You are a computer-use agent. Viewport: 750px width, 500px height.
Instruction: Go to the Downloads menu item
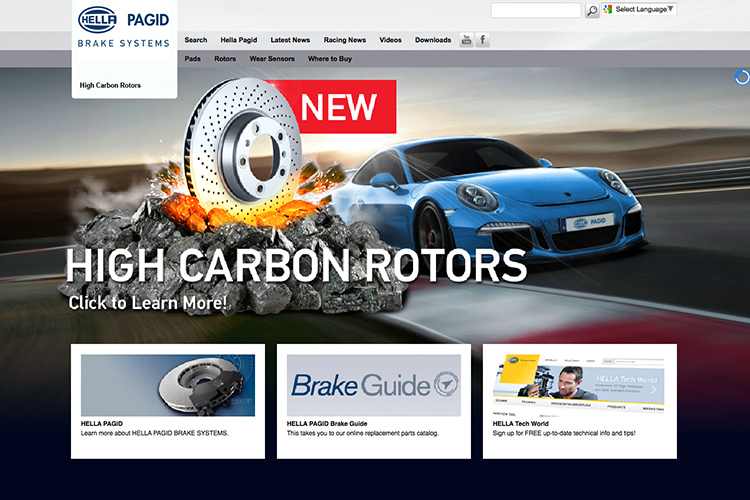coord(433,40)
